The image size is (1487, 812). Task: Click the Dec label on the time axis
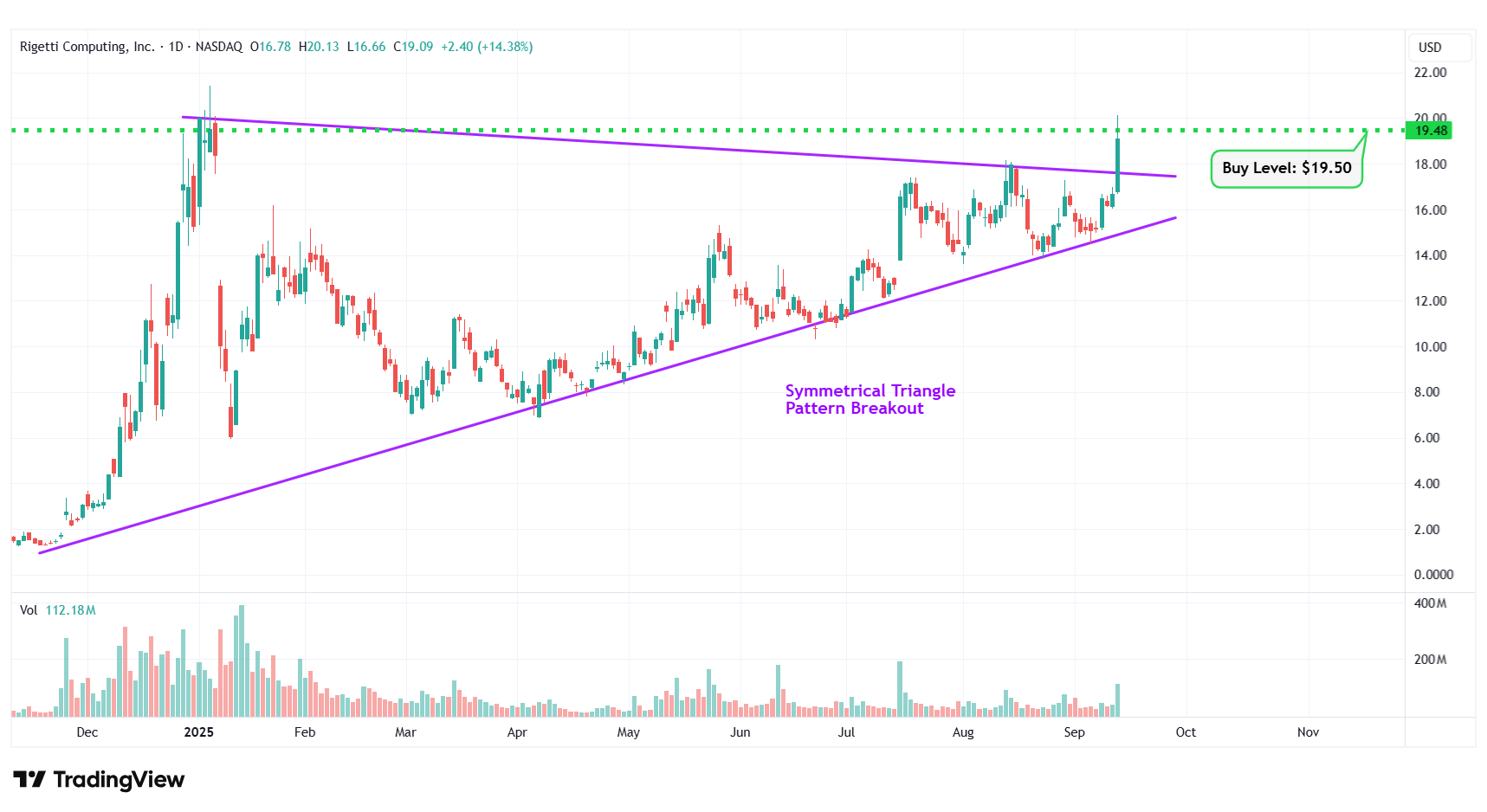tap(87, 732)
